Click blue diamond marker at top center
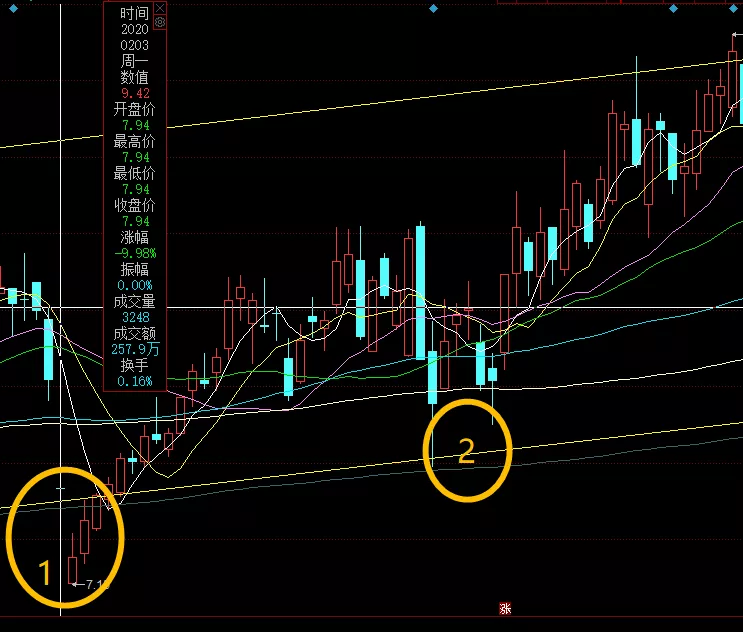 pyautogui.click(x=432, y=8)
